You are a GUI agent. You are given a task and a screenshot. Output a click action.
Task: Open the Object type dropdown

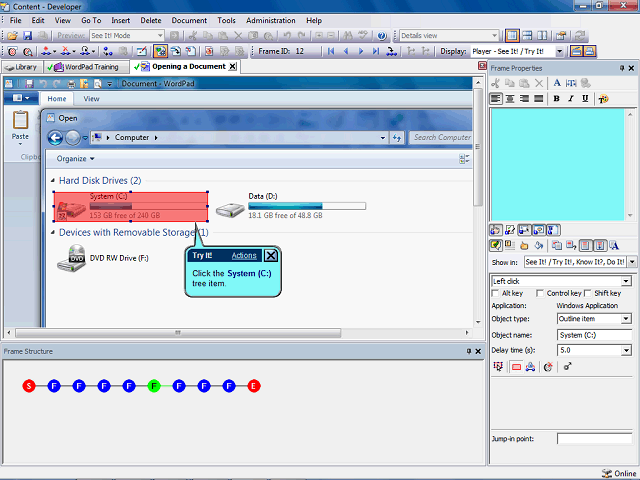click(626, 319)
